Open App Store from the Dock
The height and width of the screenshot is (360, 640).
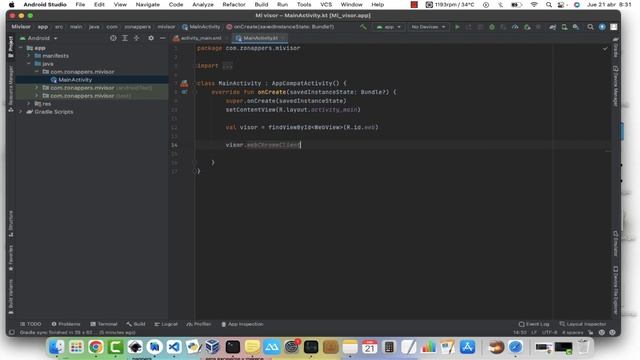click(467, 347)
